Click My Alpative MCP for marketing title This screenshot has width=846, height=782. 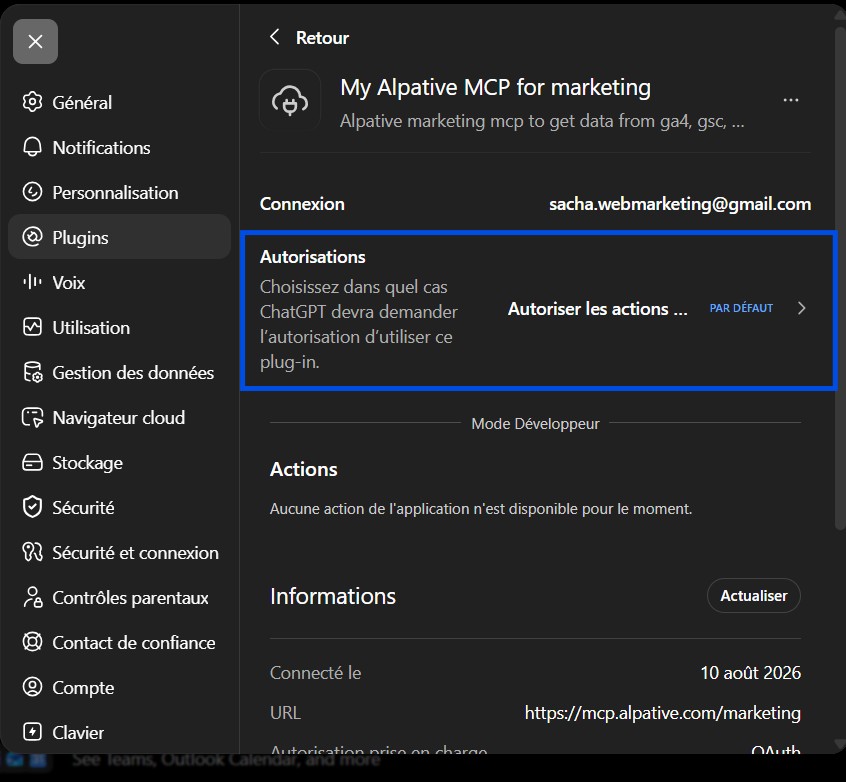pos(495,87)
